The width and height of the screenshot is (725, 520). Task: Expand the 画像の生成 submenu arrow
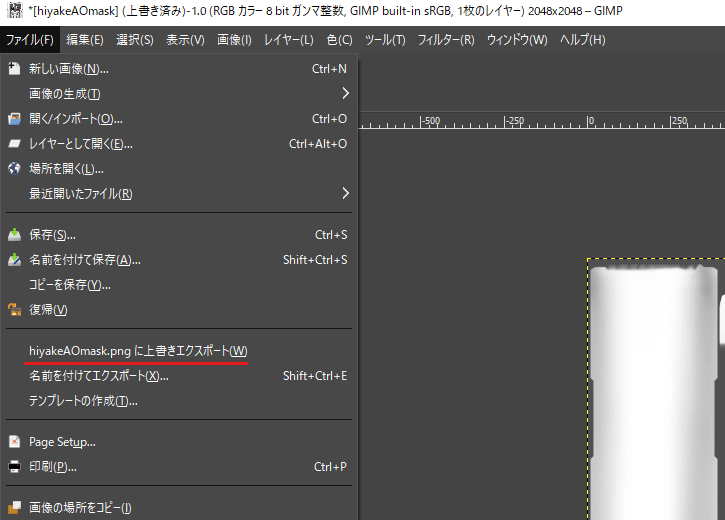pyautogui.click(x=345, y=93)
